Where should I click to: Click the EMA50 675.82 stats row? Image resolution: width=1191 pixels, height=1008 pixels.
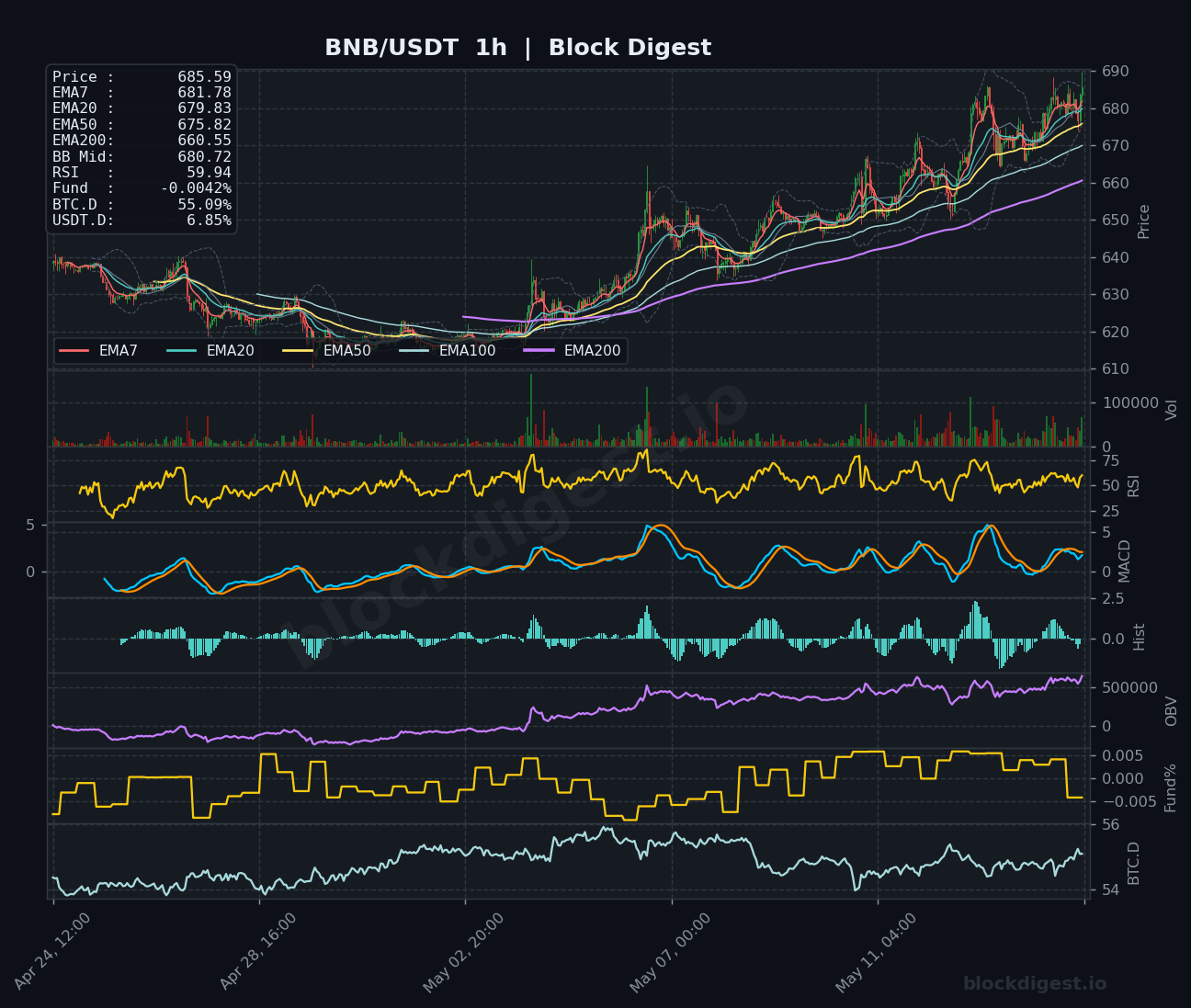click(142, 125)
